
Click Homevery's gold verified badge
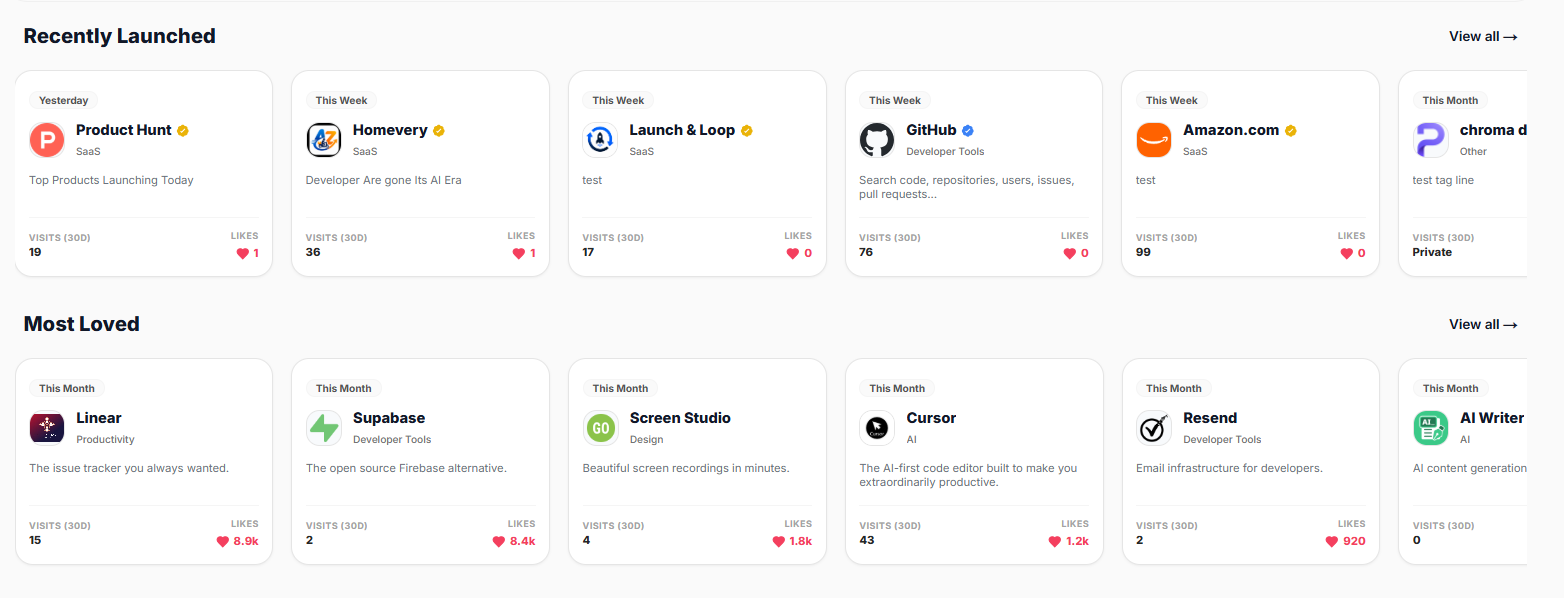point(439,131)
